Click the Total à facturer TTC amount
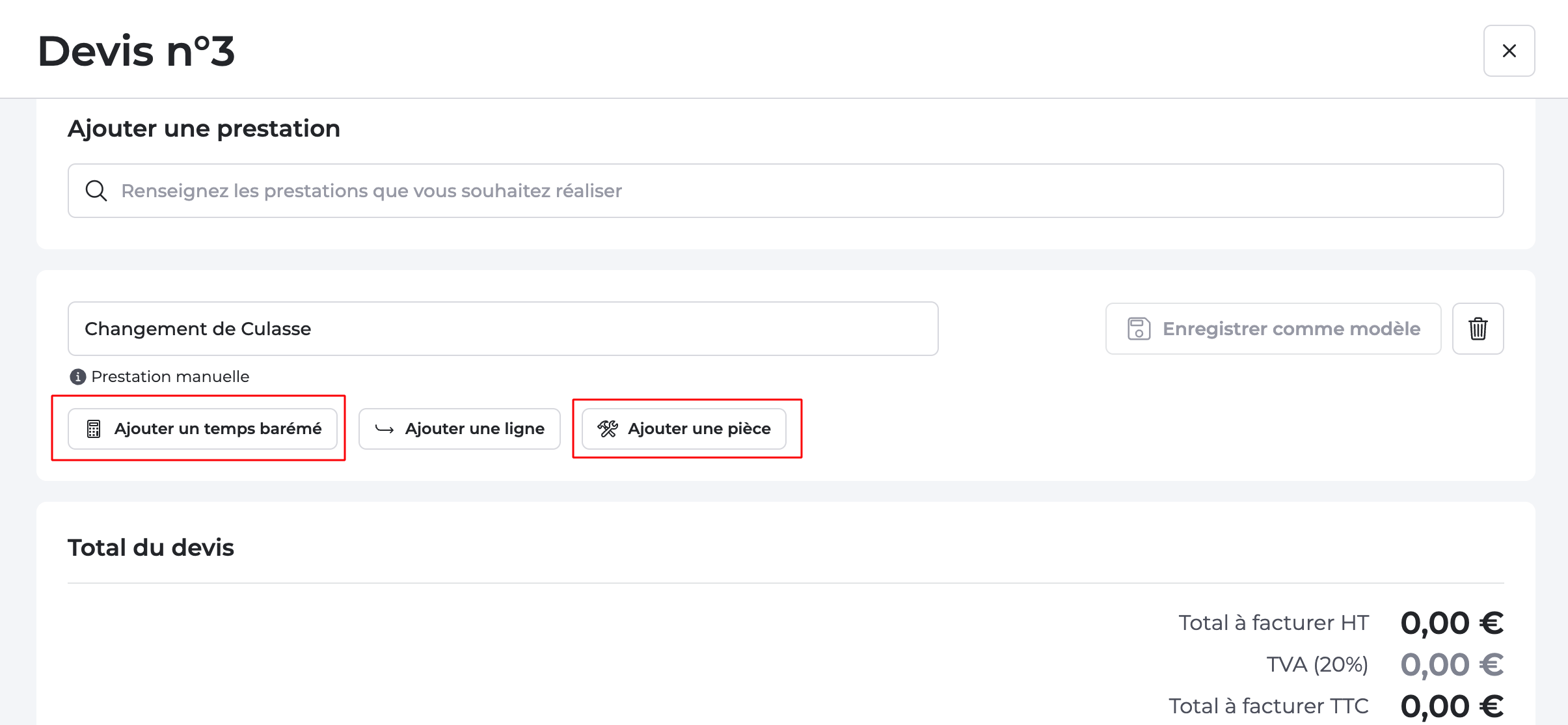 (x=1452, y=706)
